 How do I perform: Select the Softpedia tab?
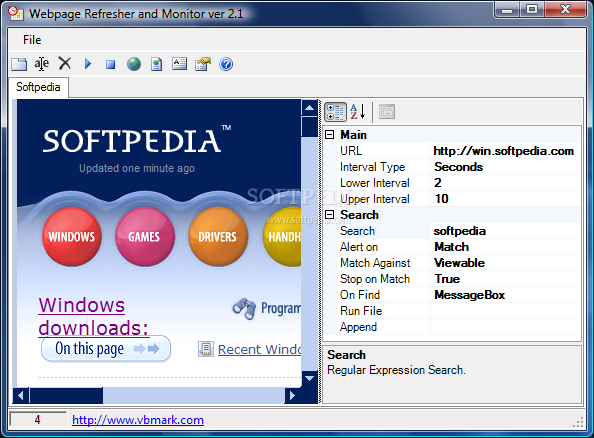pyautogui.click(x=38, y=87)
